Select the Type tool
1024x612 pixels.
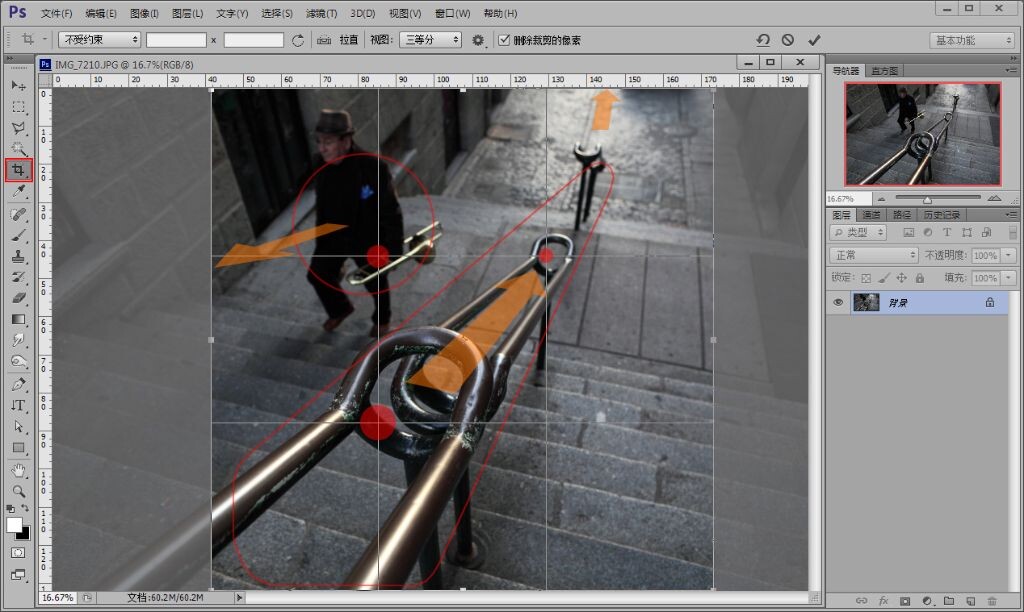[x=18, y=405]
